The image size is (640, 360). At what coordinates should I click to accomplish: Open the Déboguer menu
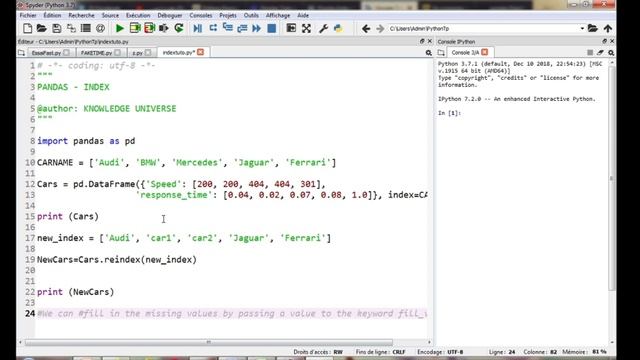click(170, 16)
